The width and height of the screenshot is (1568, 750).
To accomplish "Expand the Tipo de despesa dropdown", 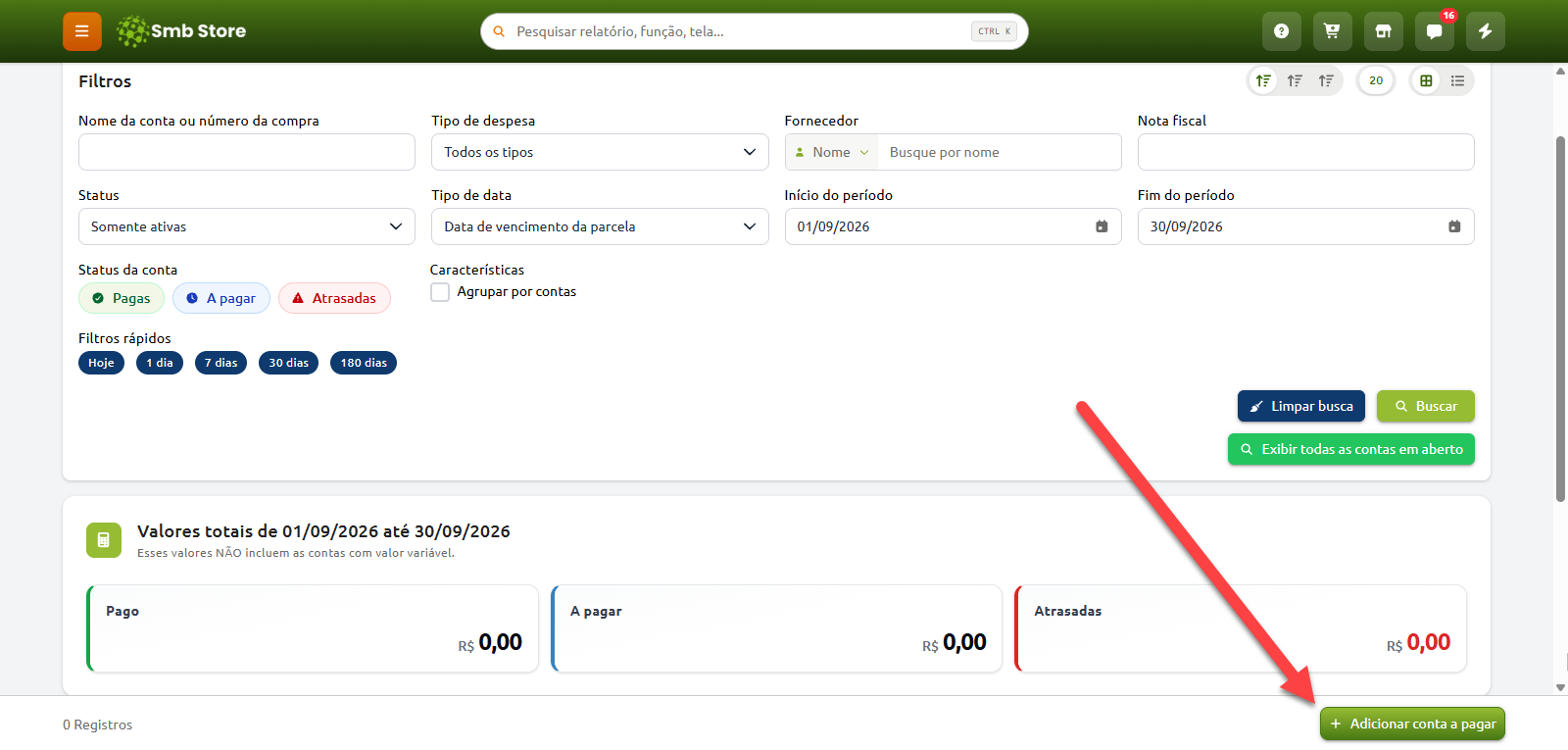I will pyautogui.click(x=600, y=152).
